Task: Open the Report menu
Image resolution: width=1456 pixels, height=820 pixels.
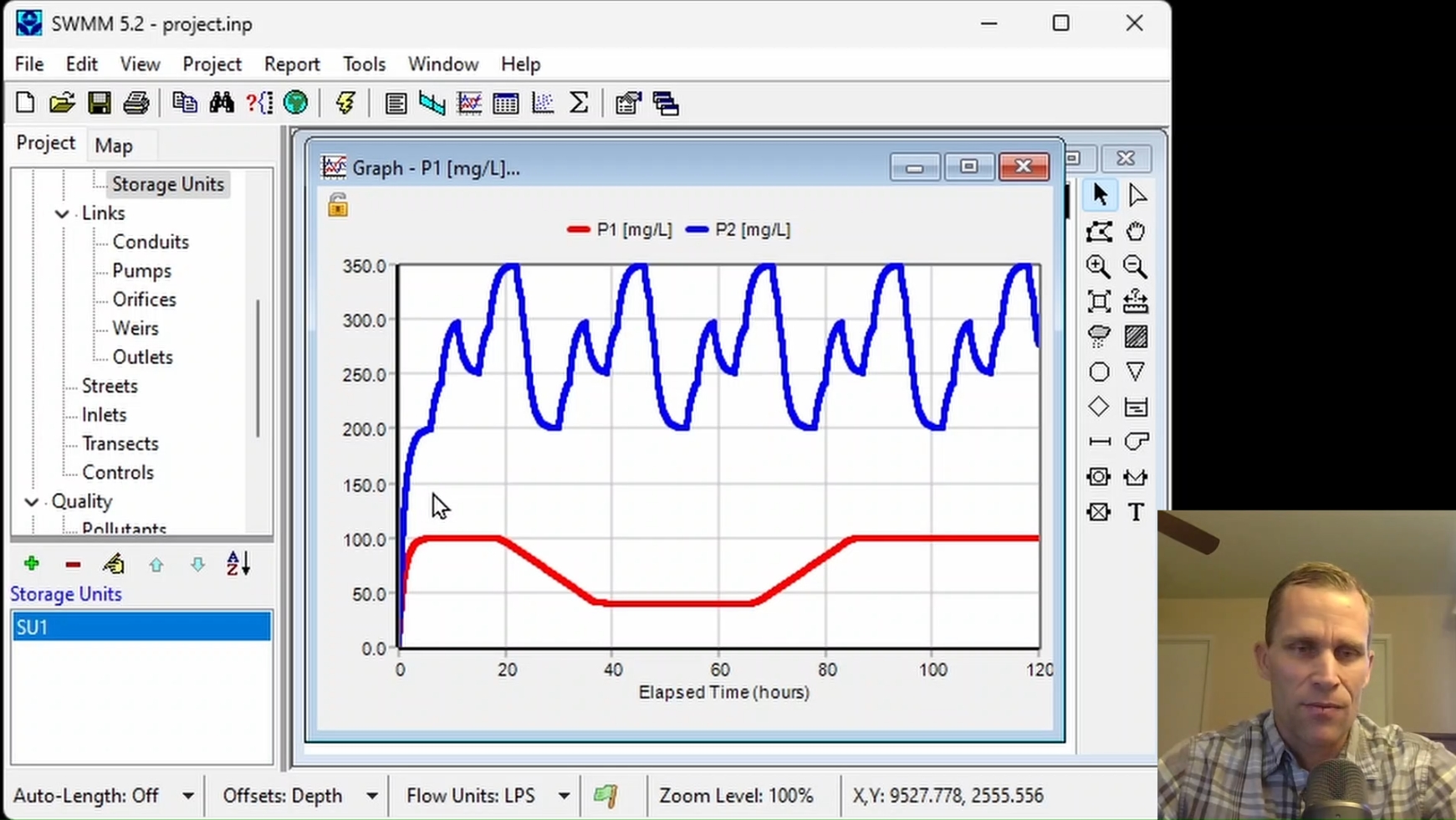Action: pos(292,64)
